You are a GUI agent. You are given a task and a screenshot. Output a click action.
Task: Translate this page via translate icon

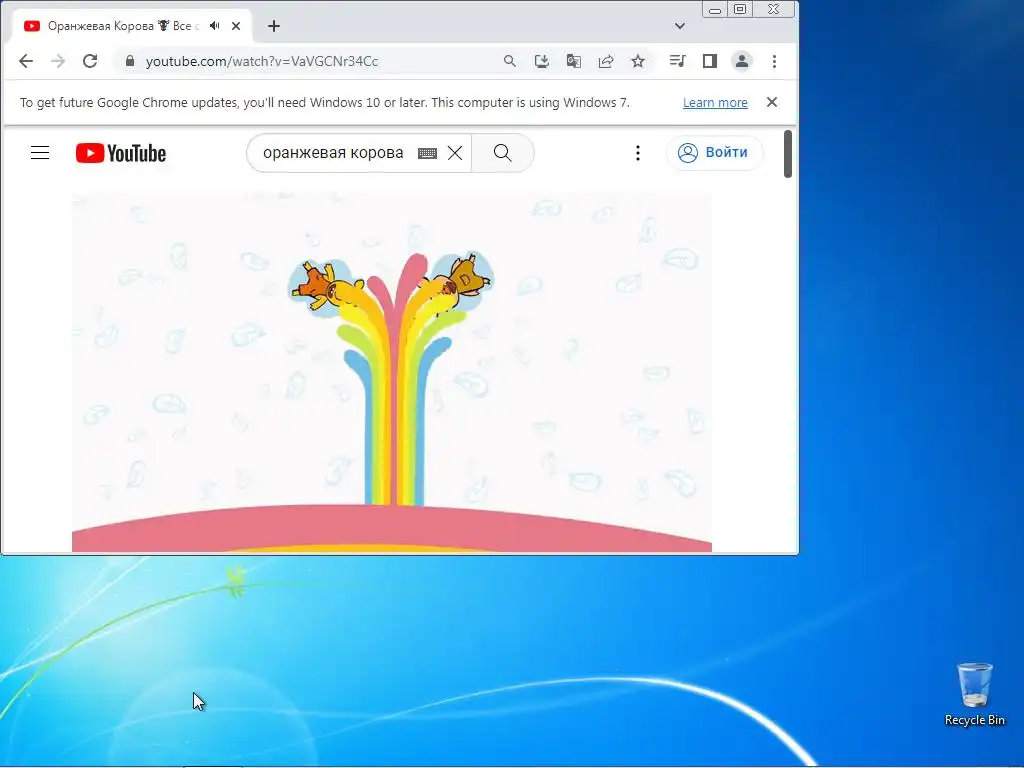573,61
